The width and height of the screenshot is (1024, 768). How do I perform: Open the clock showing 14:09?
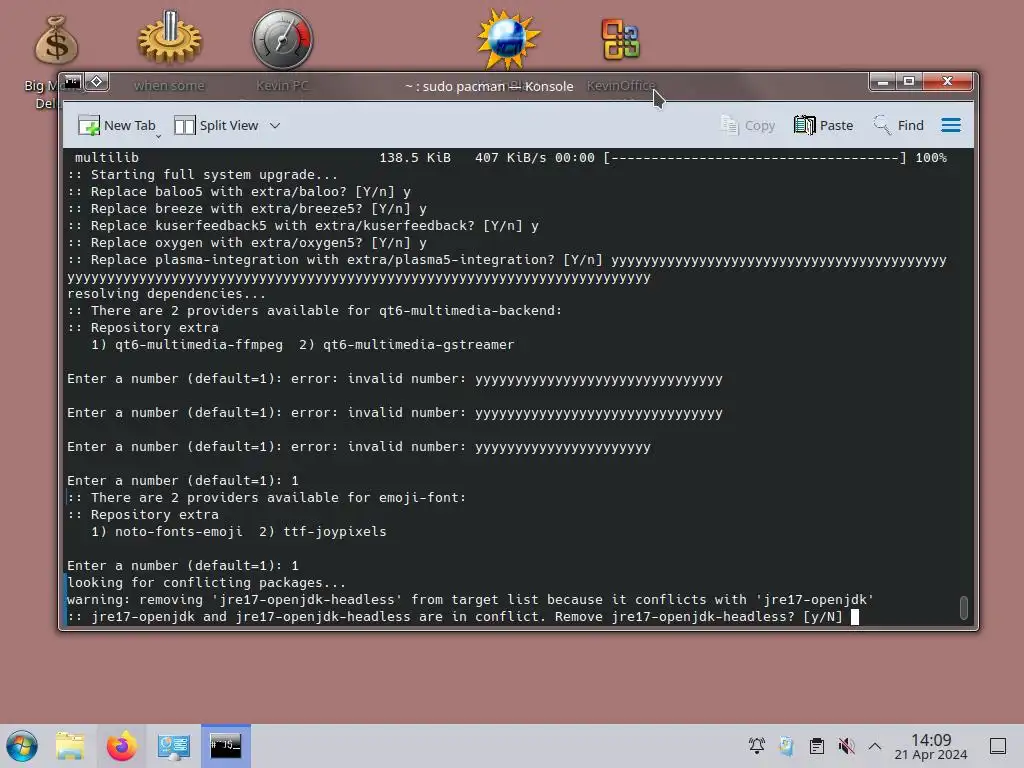tap(931, 746)
